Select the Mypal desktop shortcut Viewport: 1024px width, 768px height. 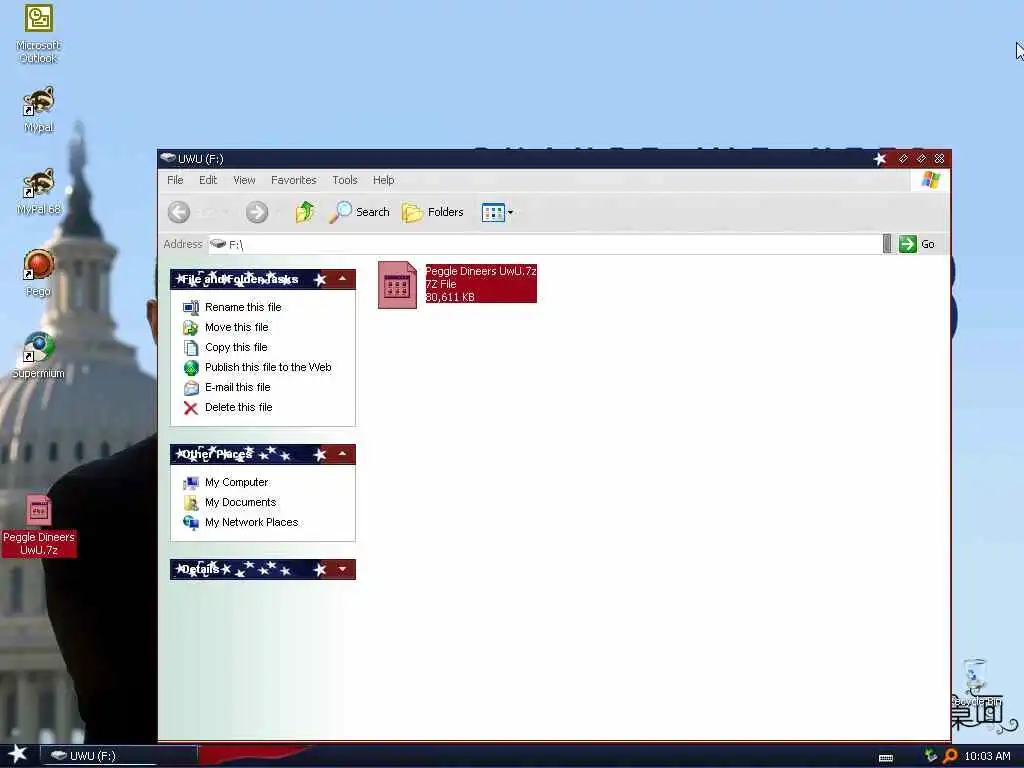39,110
